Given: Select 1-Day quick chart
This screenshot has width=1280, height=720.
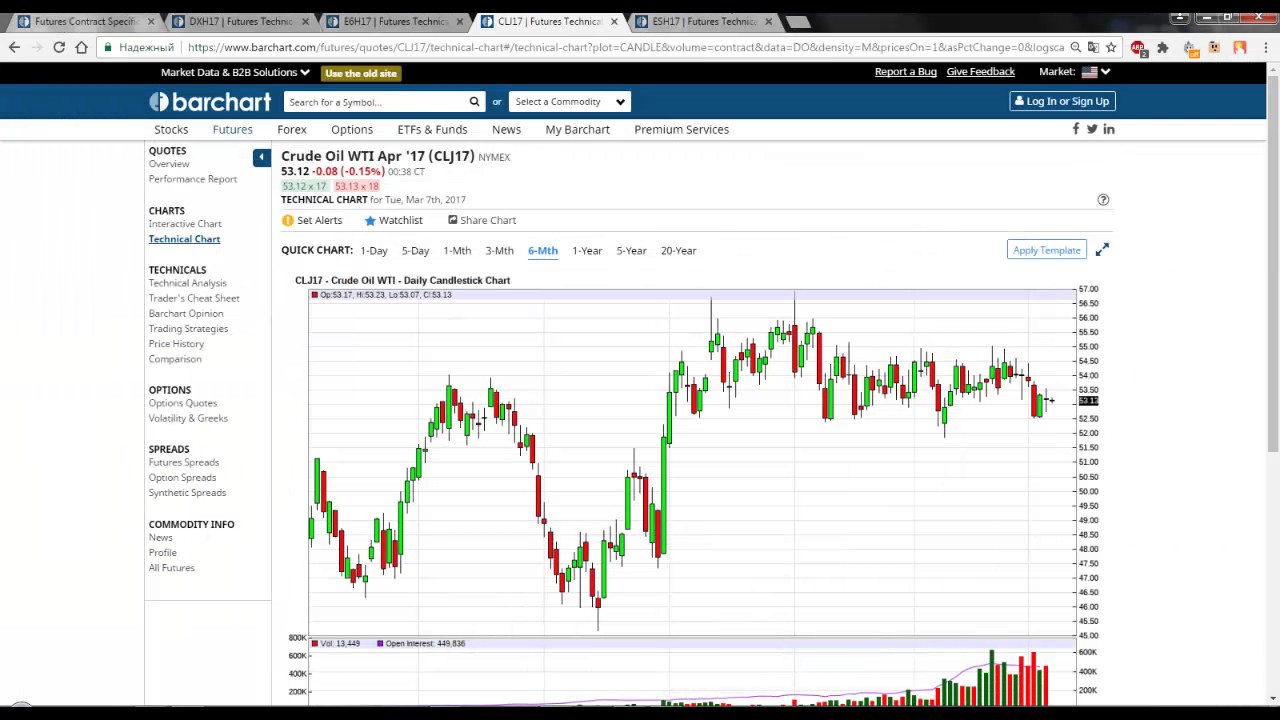Looking at the screenshot, I should (374, 251).
